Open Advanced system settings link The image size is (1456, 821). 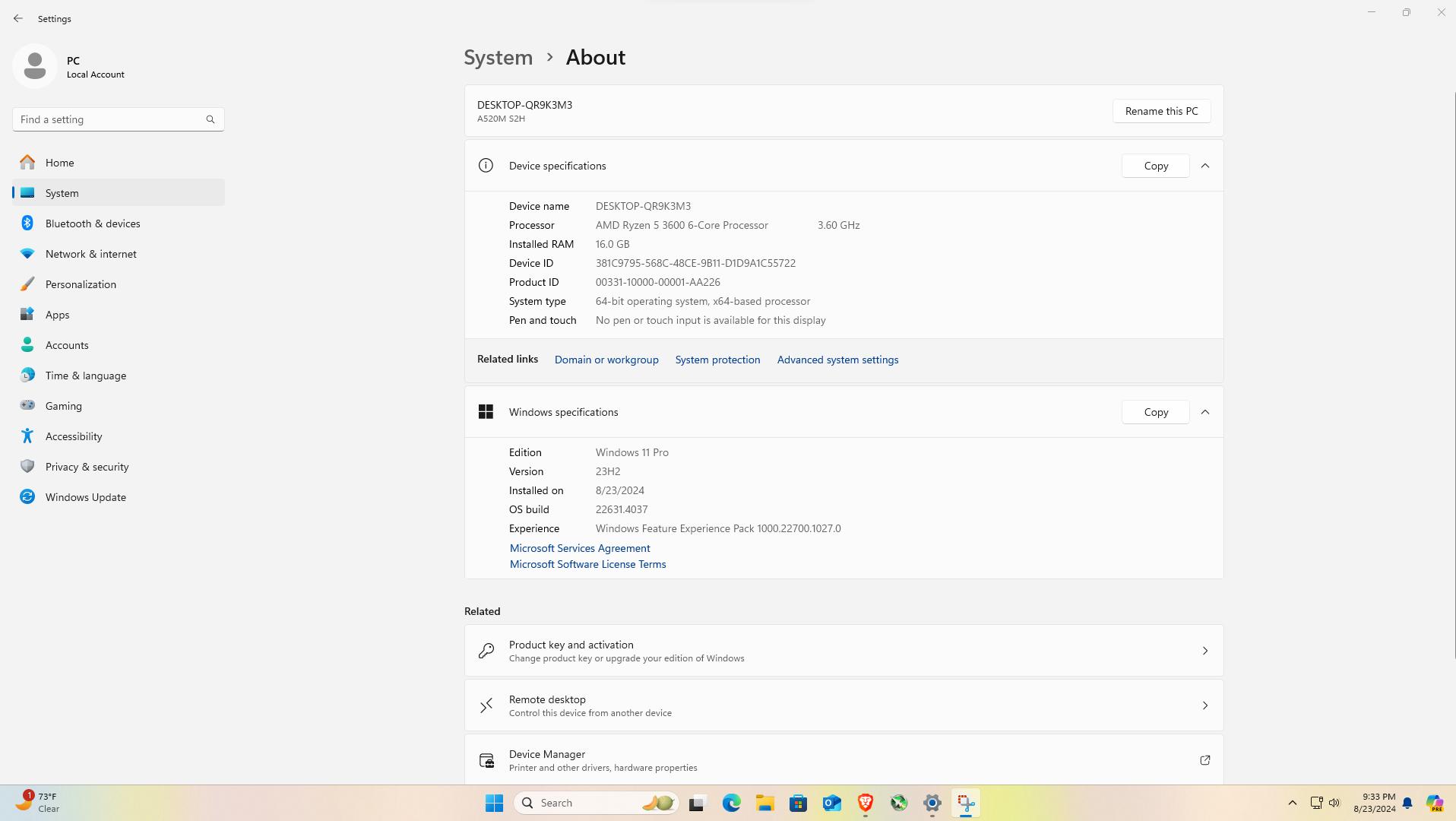[x=837, y=360]
